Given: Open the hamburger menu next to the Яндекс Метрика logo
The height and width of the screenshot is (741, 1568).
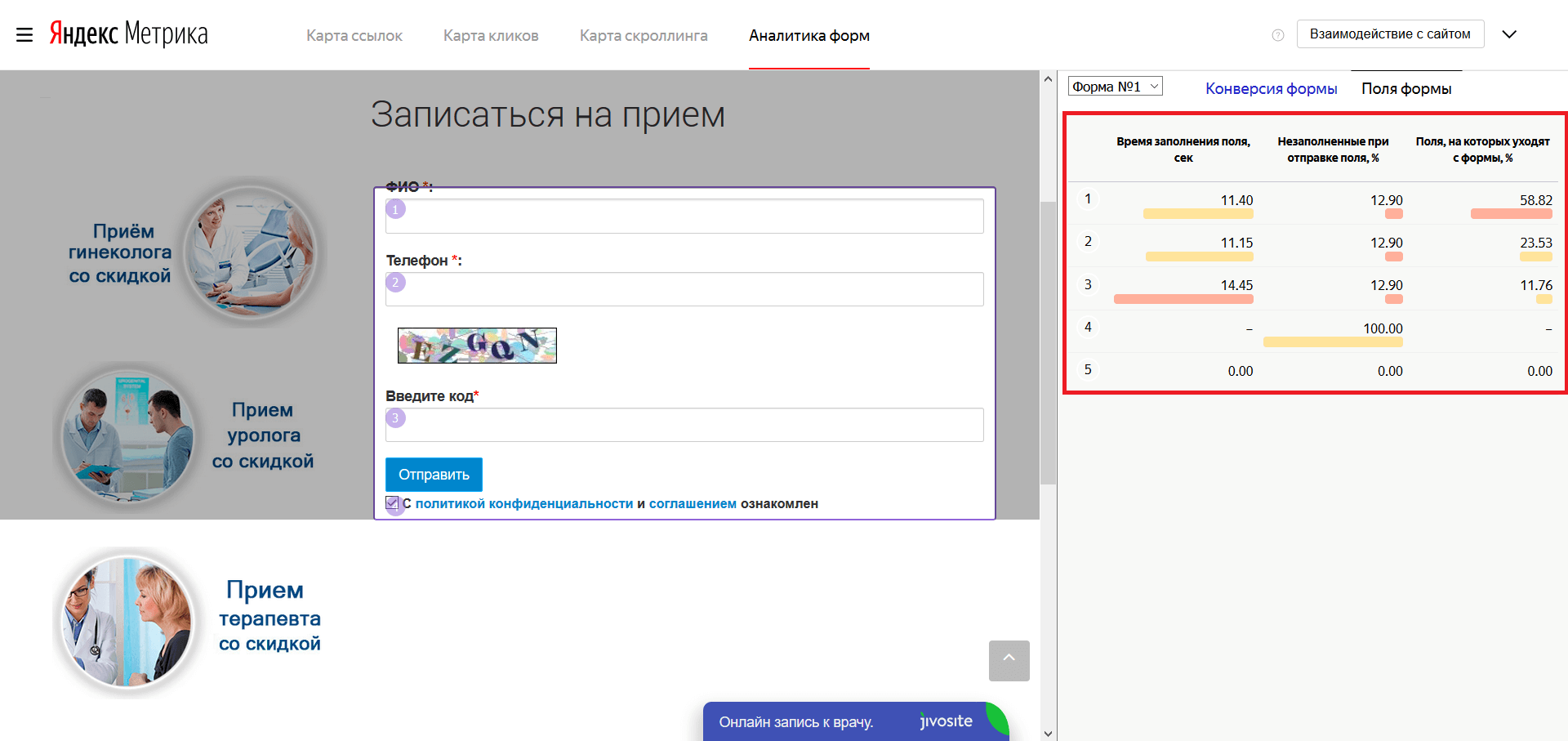Looking at the screenshot, I should click(24, 34).
